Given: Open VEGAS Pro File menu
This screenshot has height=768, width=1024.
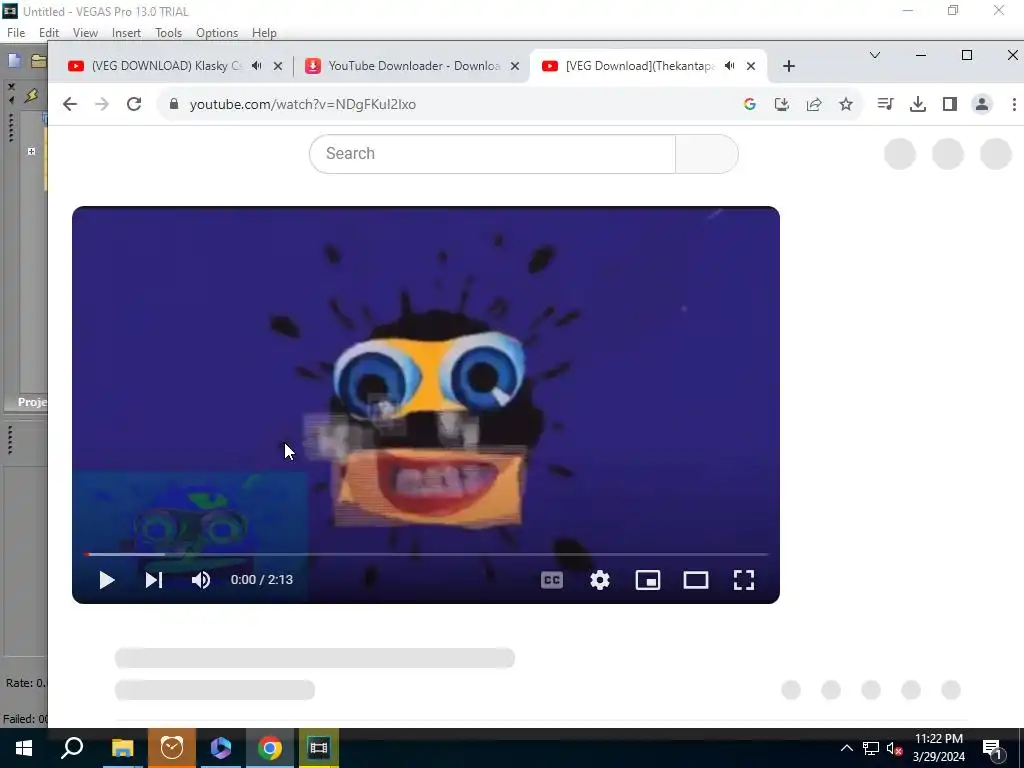Looking at the screenshot, I should [x=16, y=33].
